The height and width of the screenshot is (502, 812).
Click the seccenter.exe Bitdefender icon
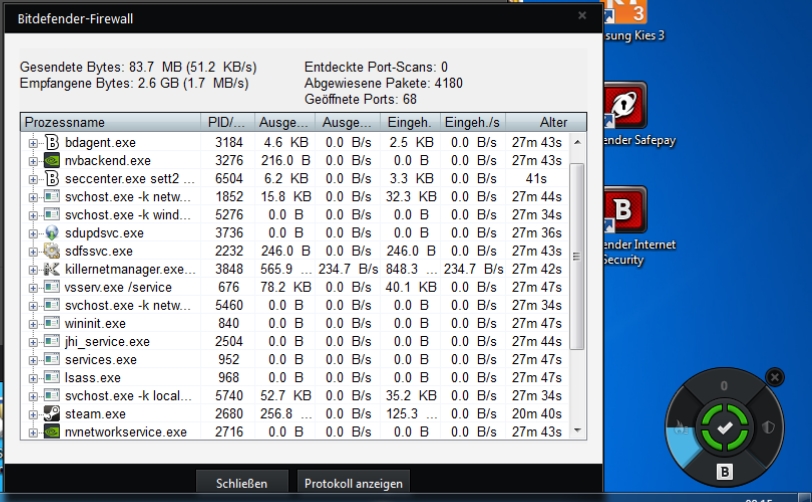(x=52, y=178)
